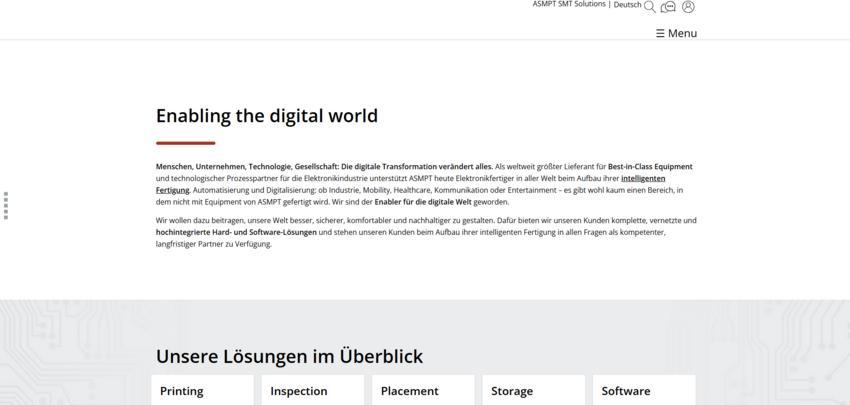Open the Inspection solutions card
The width and height of the screenshot is (850, 405).
point(313,390)
